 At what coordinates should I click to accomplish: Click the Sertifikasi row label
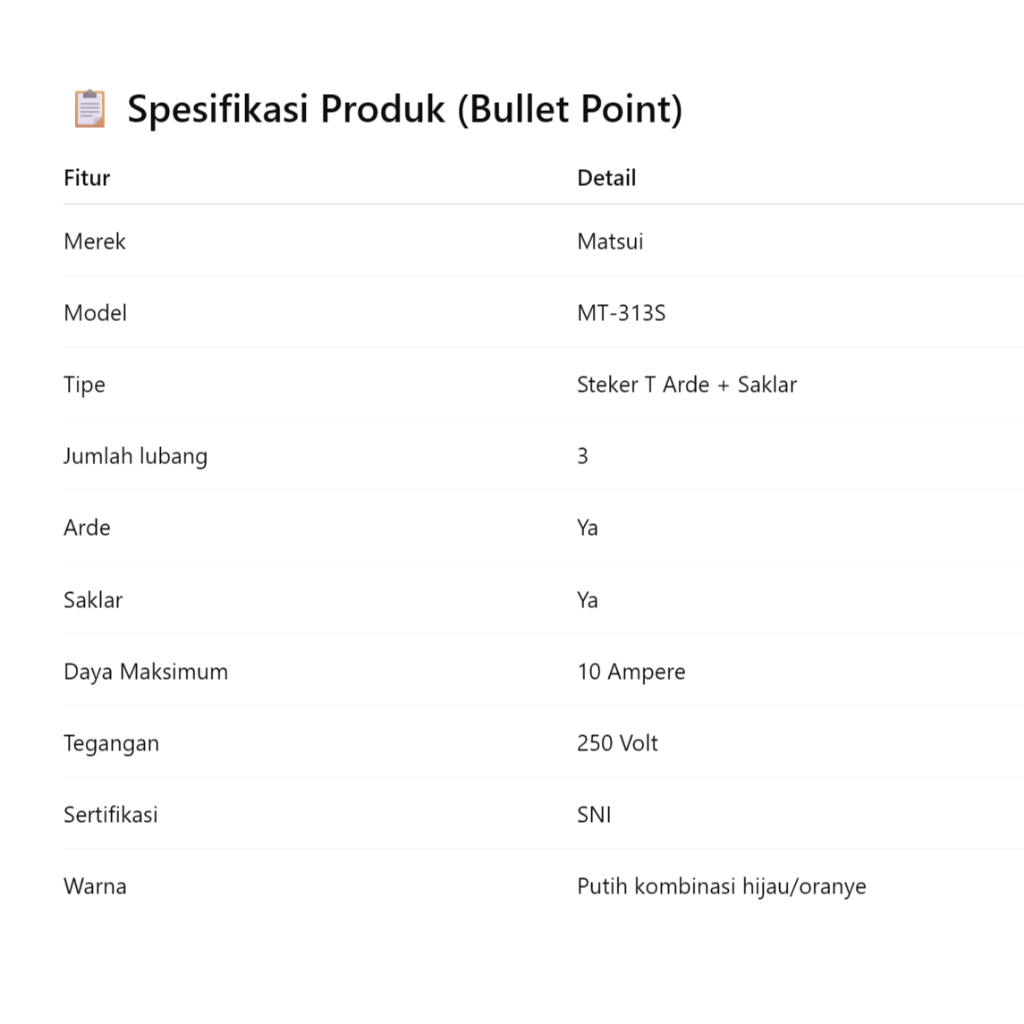(110, 815)
